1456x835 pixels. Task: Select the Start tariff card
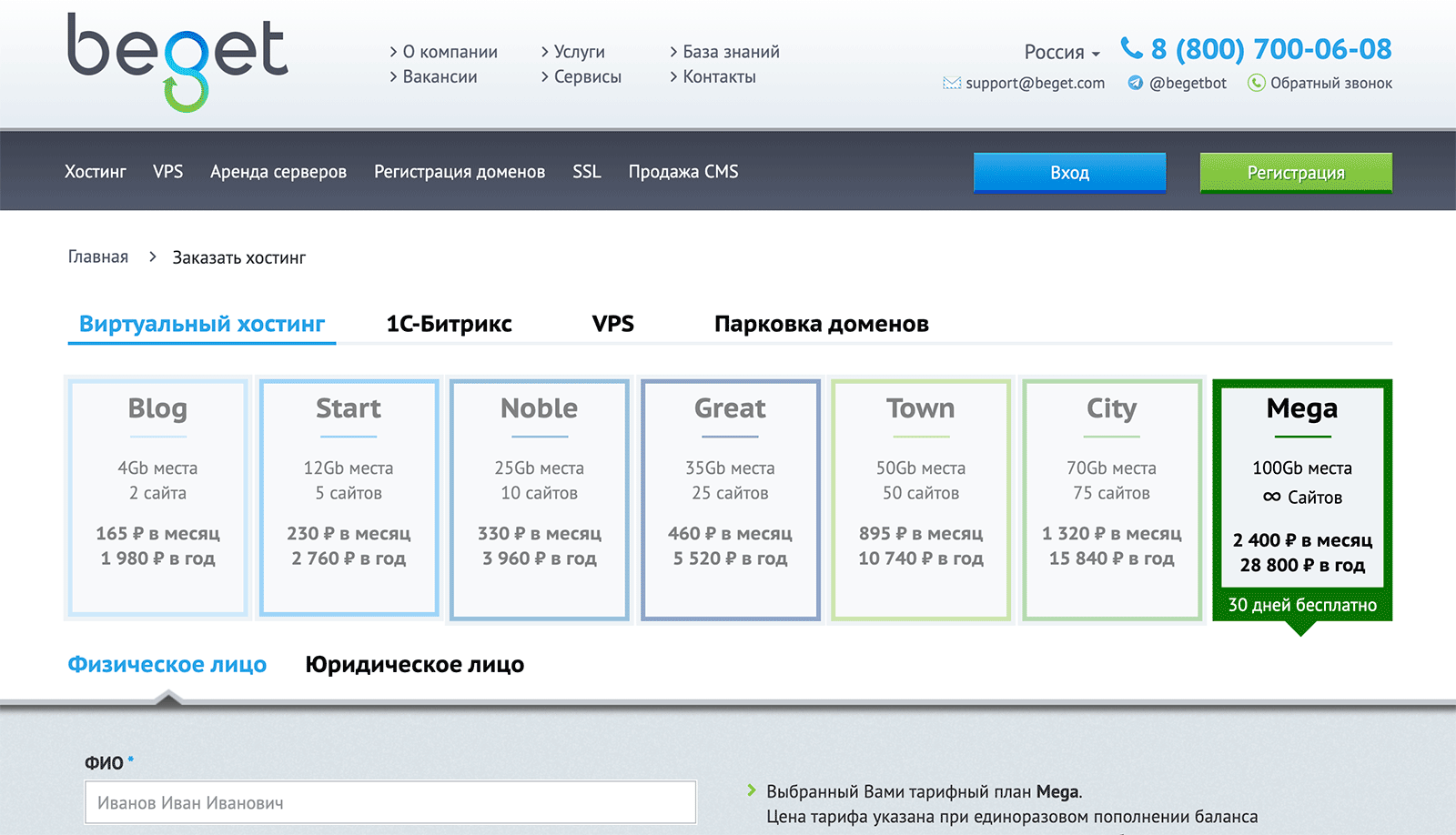pyautogui.click(x=349, y=498)
